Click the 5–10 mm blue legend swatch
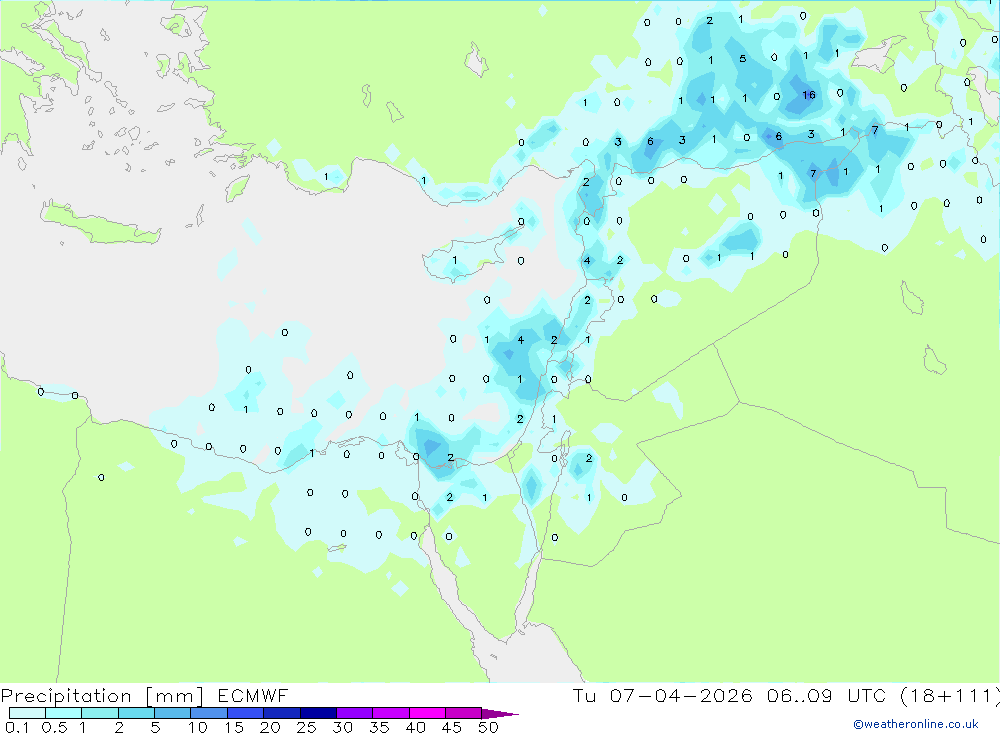1000x733 pixels. 172,713
